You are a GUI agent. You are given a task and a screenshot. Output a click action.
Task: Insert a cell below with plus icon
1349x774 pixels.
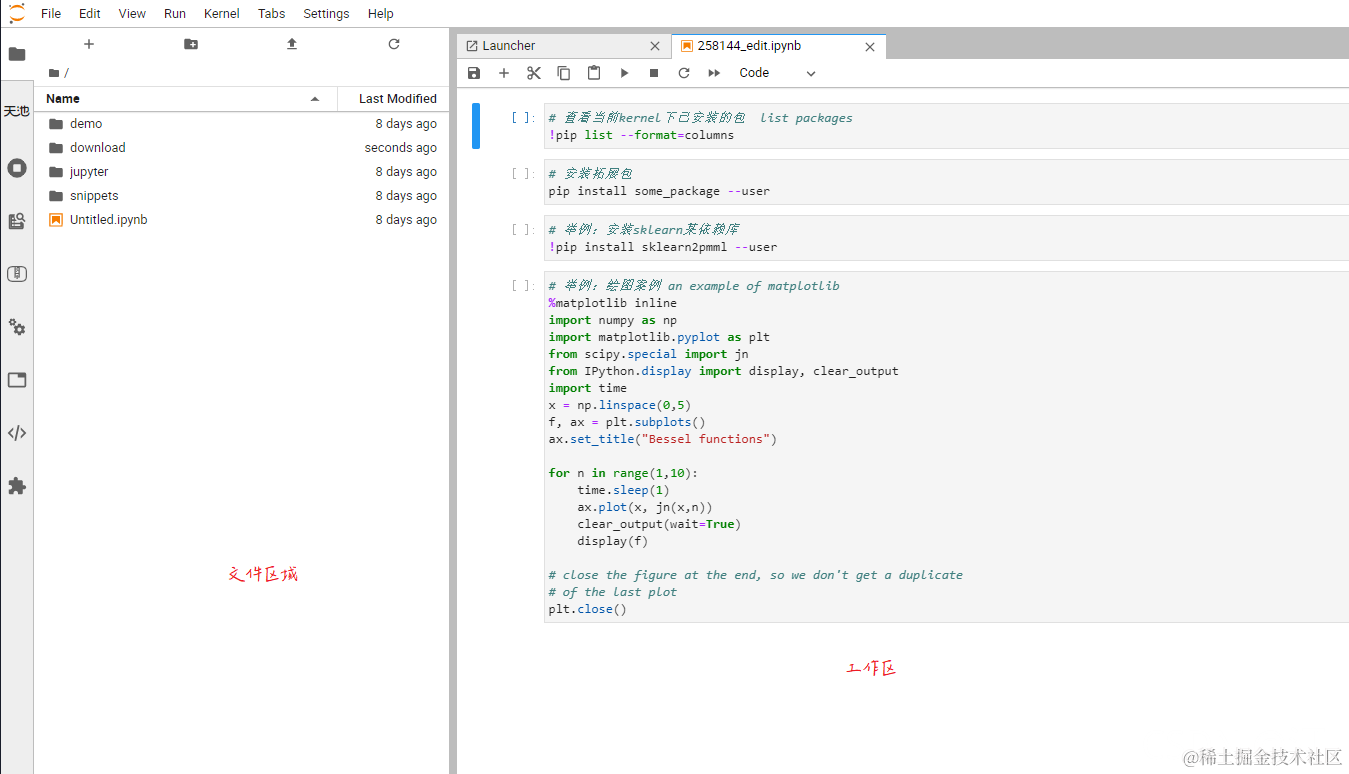504,73
